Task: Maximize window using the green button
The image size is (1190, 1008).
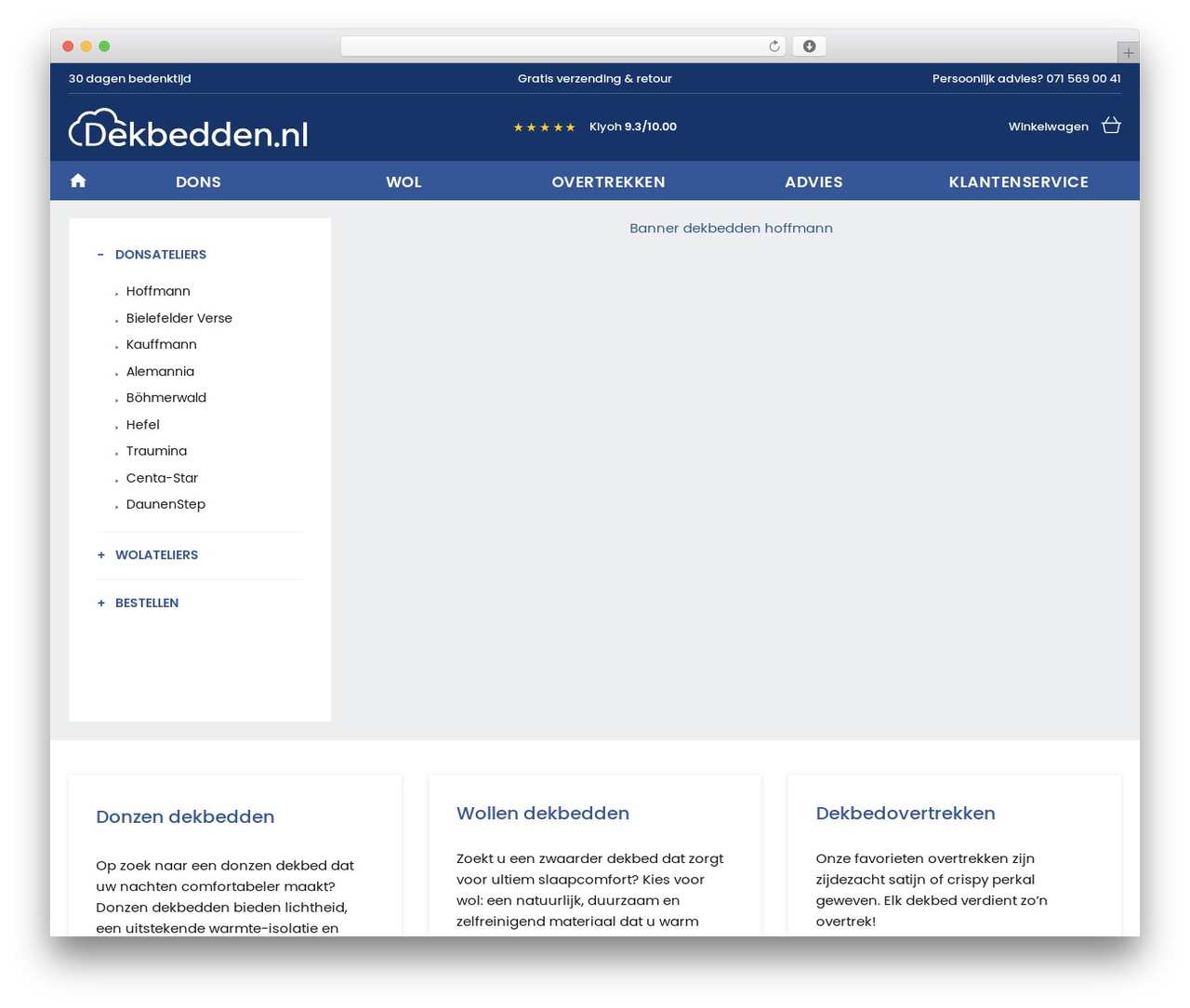Action: click(104, 46)
